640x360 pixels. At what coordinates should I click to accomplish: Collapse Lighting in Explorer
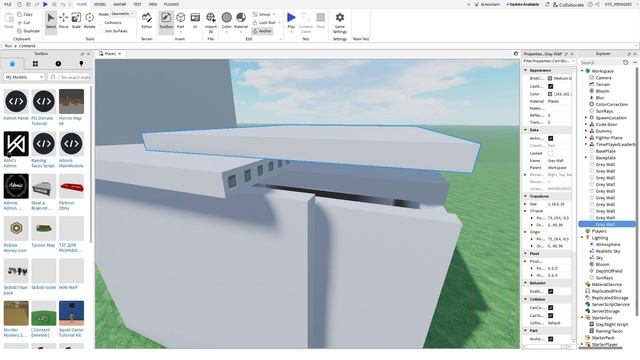click(x=582, y=238)
